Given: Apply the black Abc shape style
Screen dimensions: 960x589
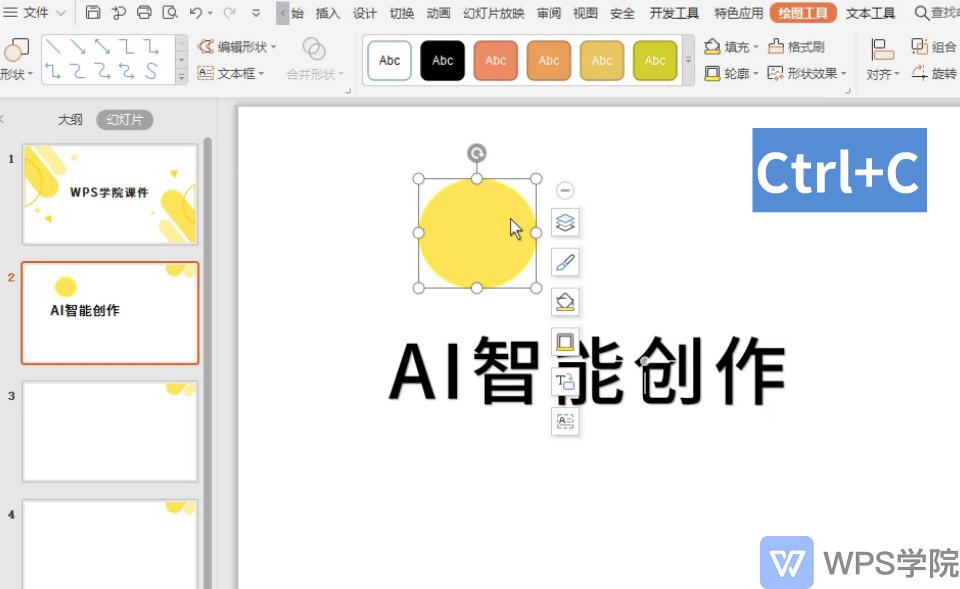Looking at the screenshot, I should pyautogui.click(x=442, y=61).
